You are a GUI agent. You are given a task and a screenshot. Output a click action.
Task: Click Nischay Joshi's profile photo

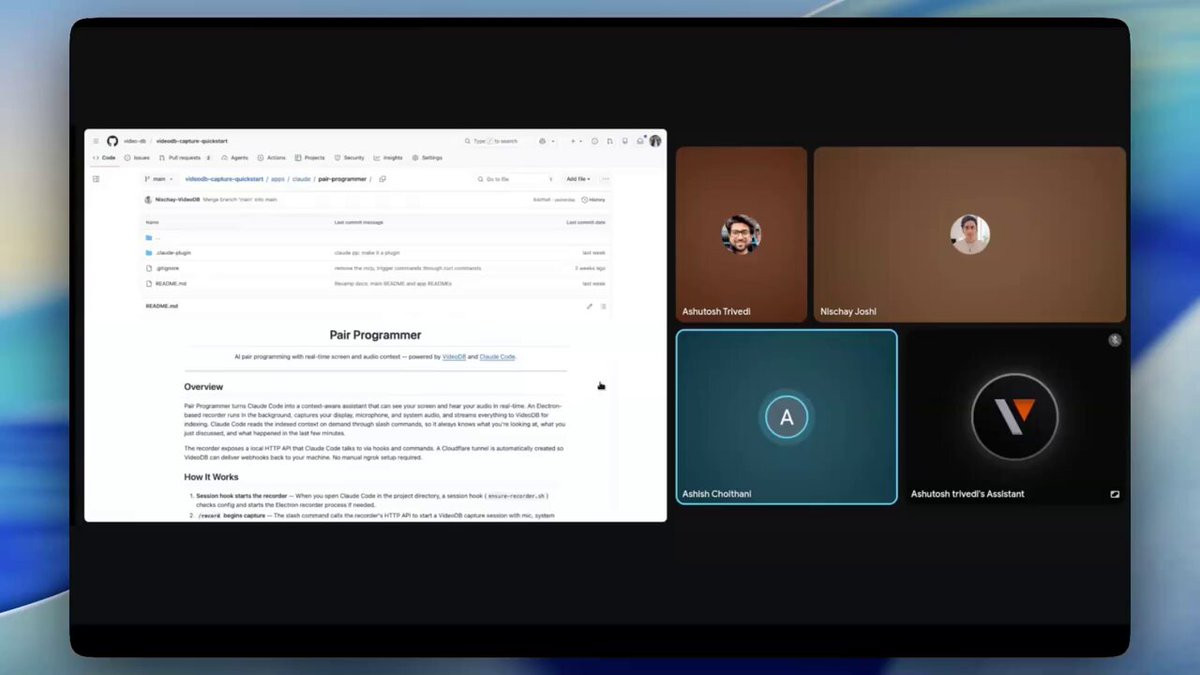(x=970, y=235)
